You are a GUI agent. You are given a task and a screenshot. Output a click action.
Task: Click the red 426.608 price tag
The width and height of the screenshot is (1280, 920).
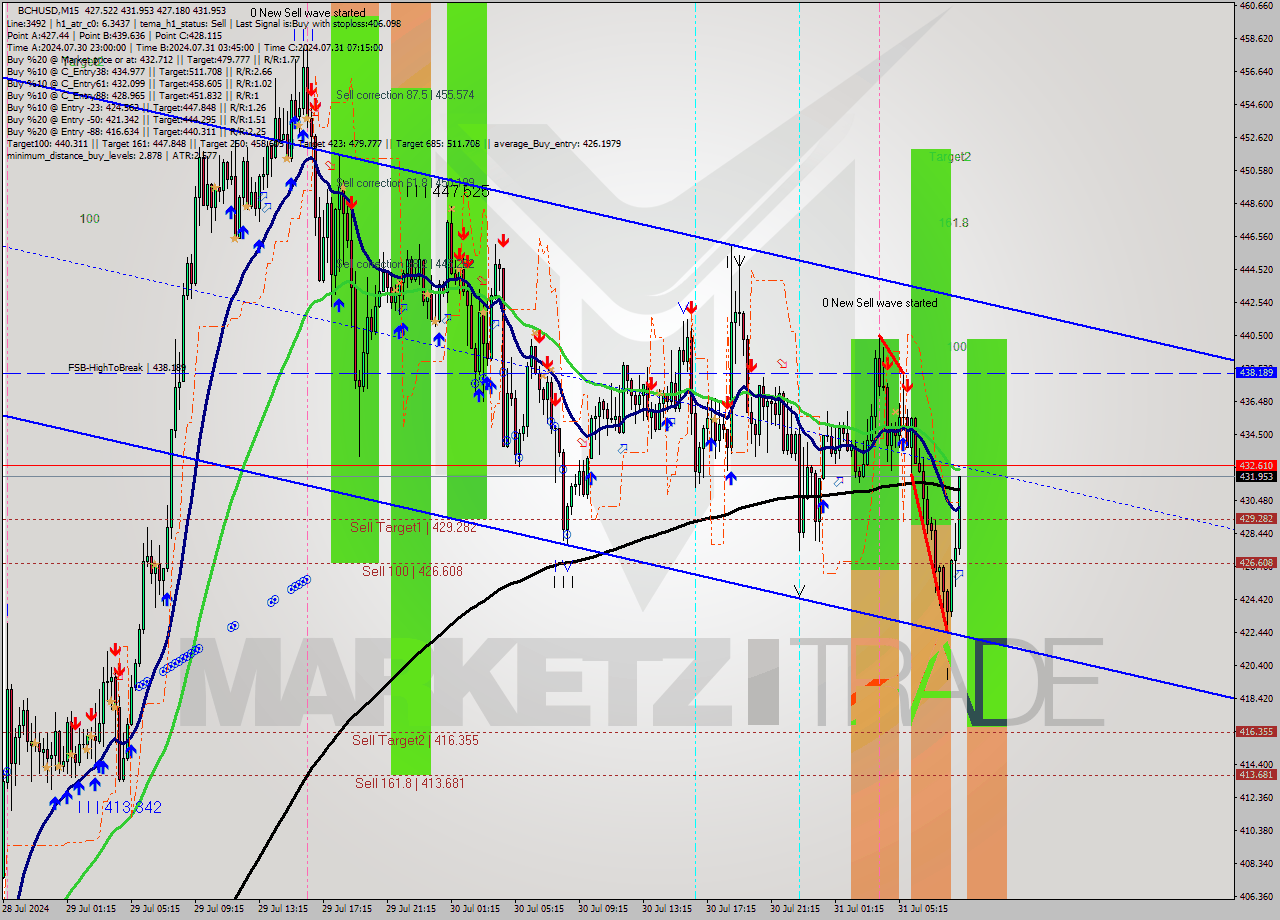pos(1257,563)
